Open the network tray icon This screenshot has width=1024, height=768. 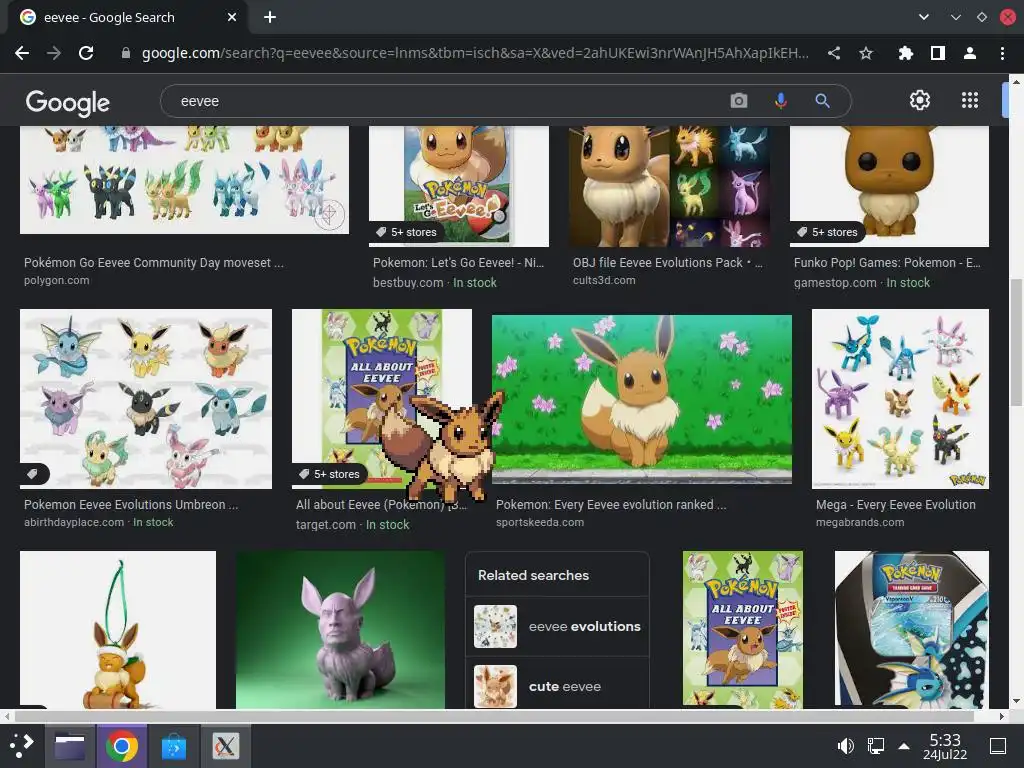coord(876,746)
